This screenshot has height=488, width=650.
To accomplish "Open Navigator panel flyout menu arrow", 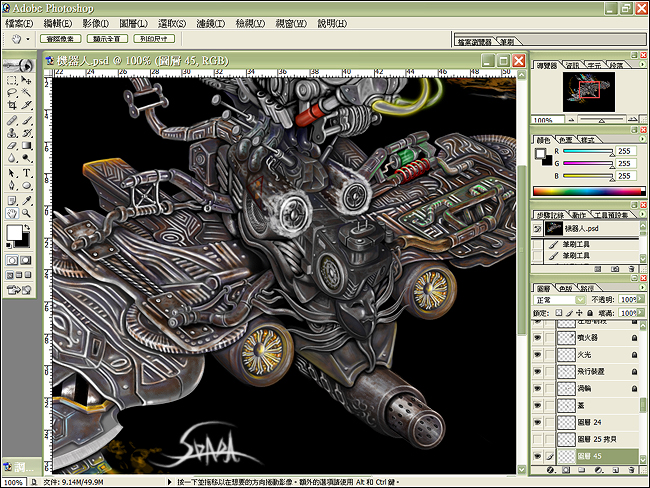I will click(x=642, y=64).
